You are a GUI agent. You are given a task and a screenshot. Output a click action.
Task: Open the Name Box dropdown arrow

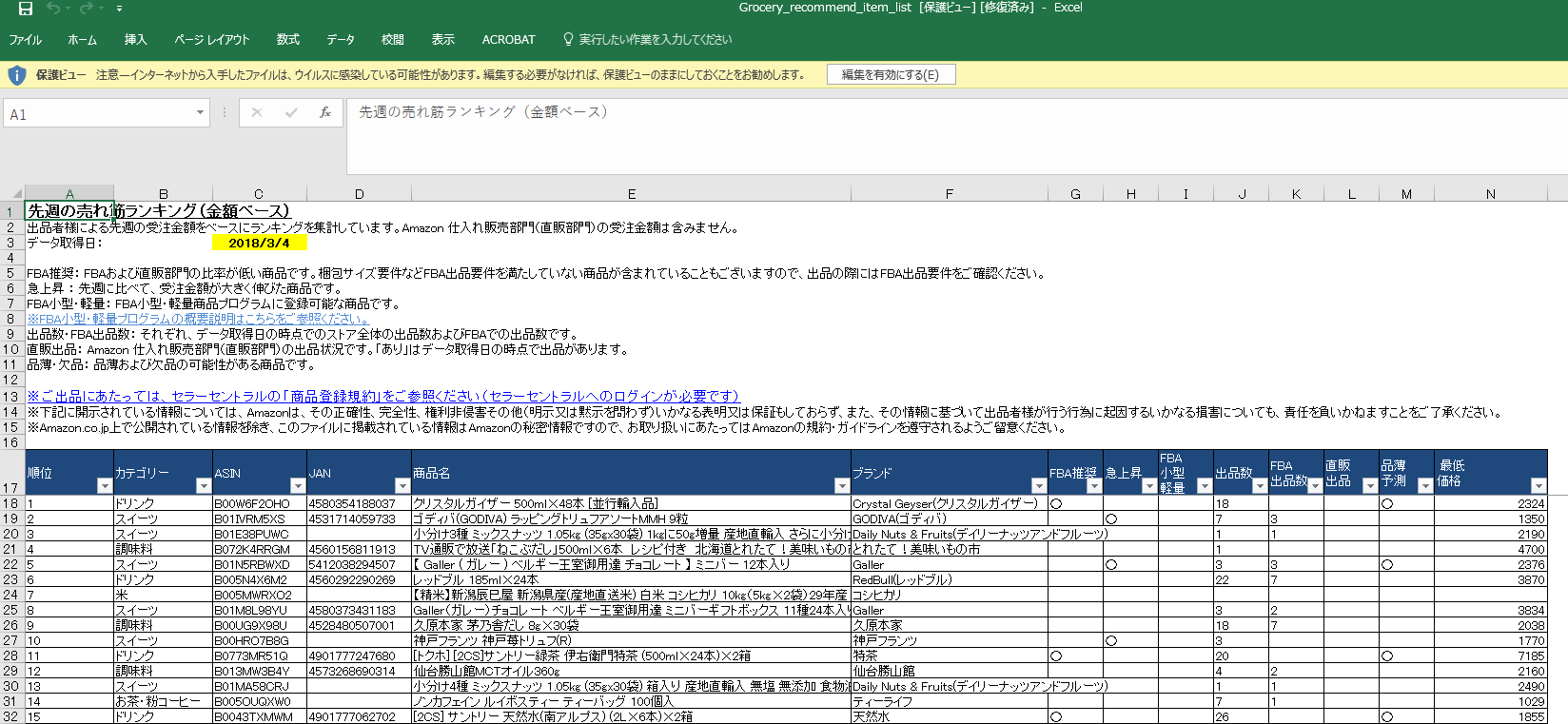coord(200,112)
